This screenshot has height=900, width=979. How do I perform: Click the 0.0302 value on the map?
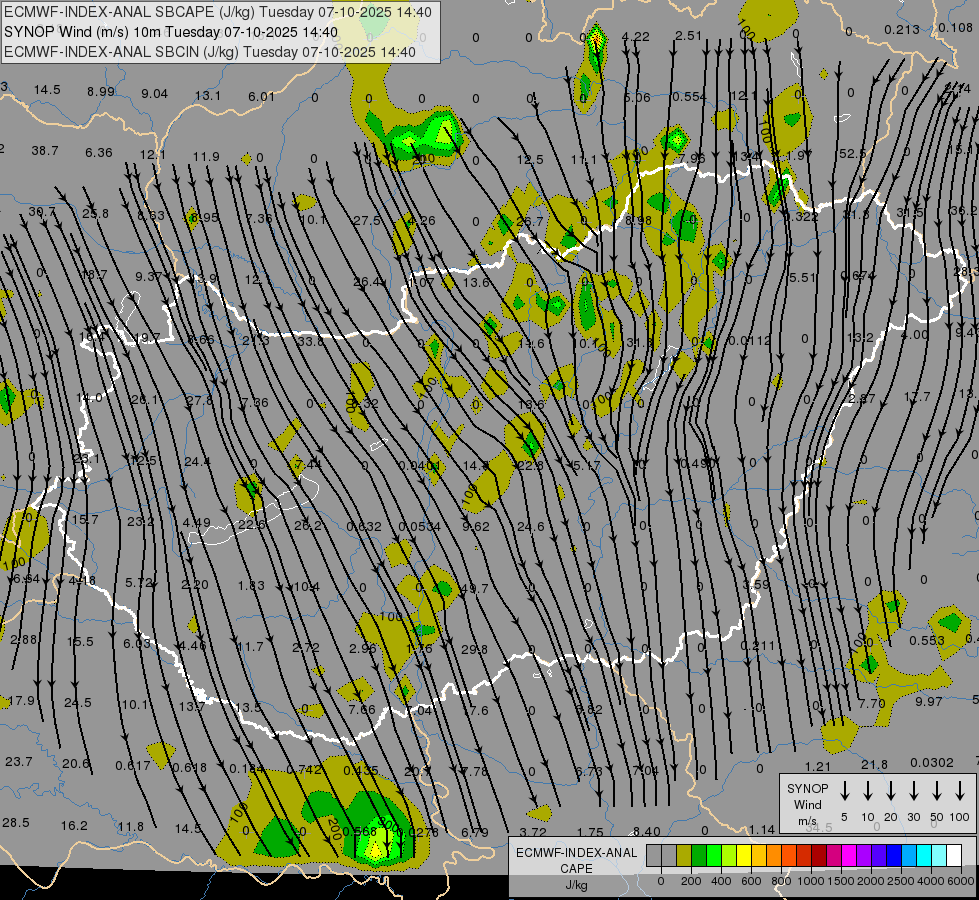pyautogui.click(x=932, y=763)
